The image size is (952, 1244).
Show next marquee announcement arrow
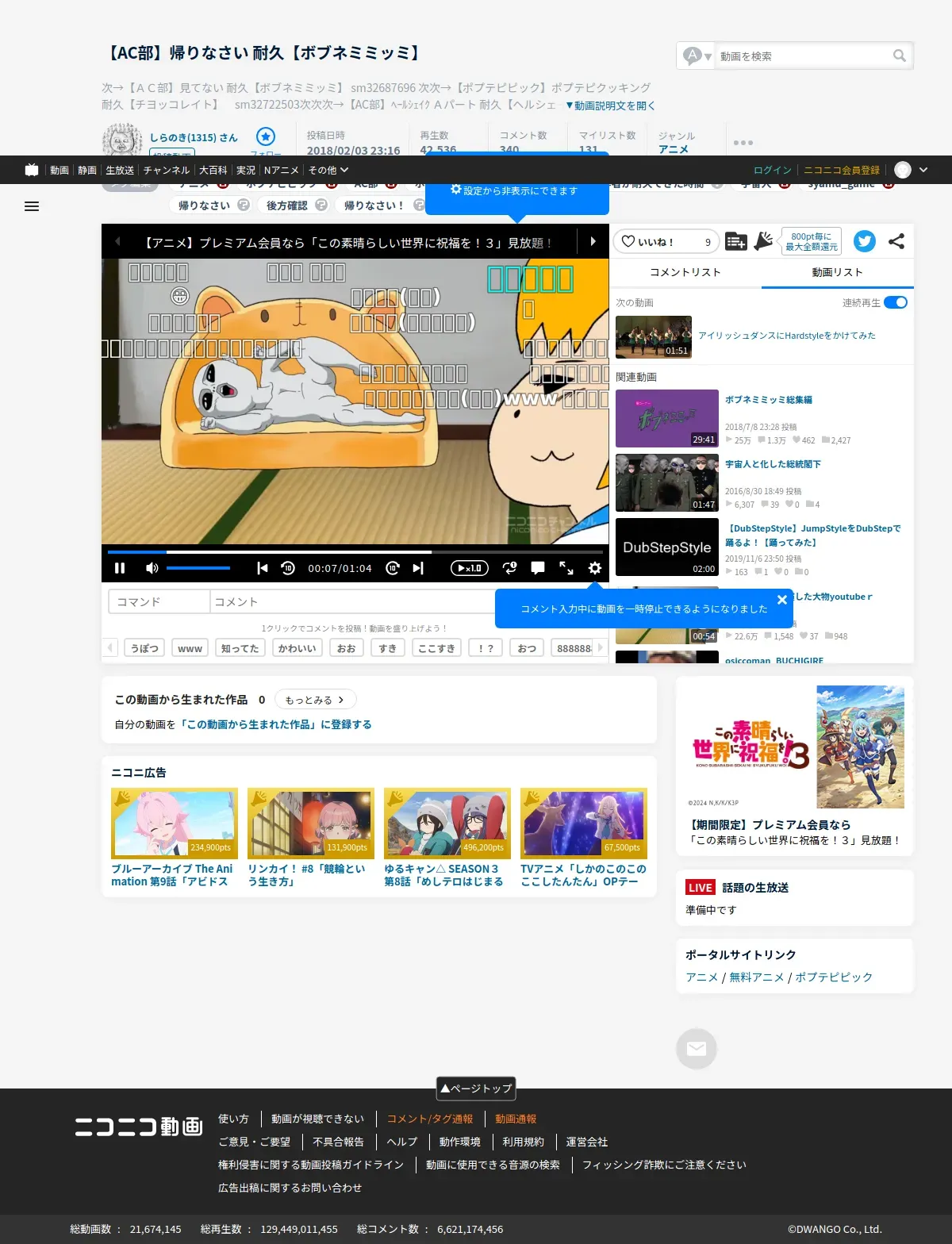coord(593,241)
